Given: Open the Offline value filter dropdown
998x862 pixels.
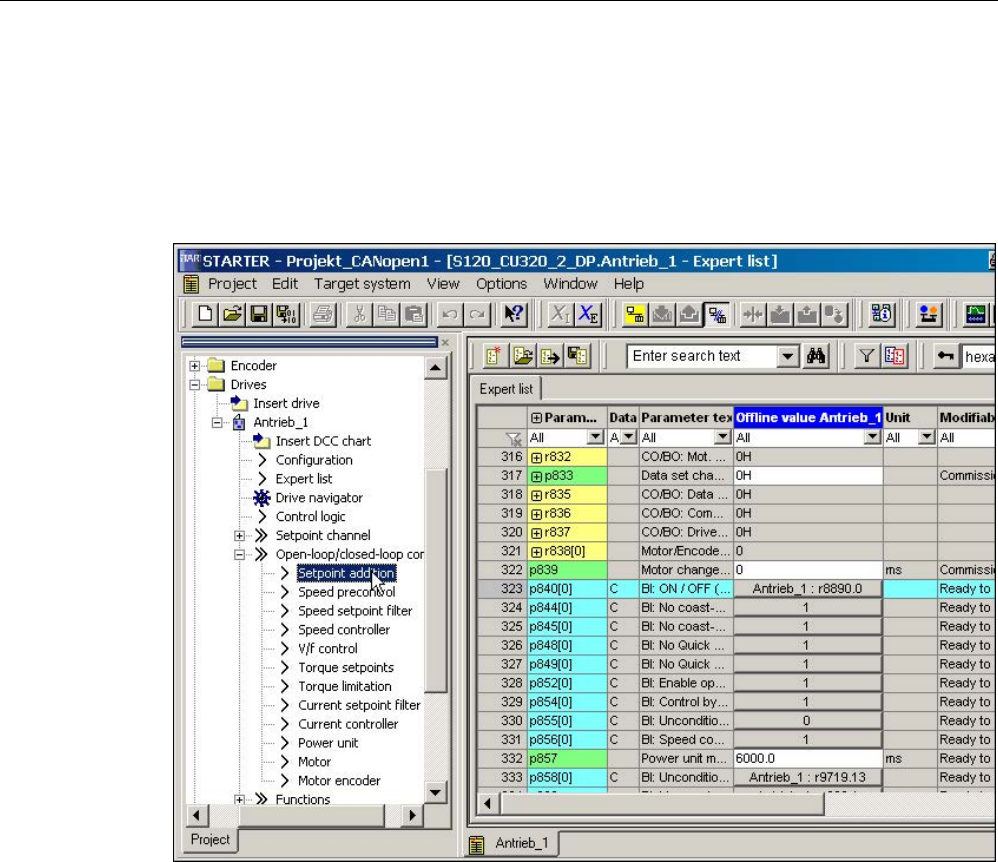Looking at the screenshot, I should 873,437.
